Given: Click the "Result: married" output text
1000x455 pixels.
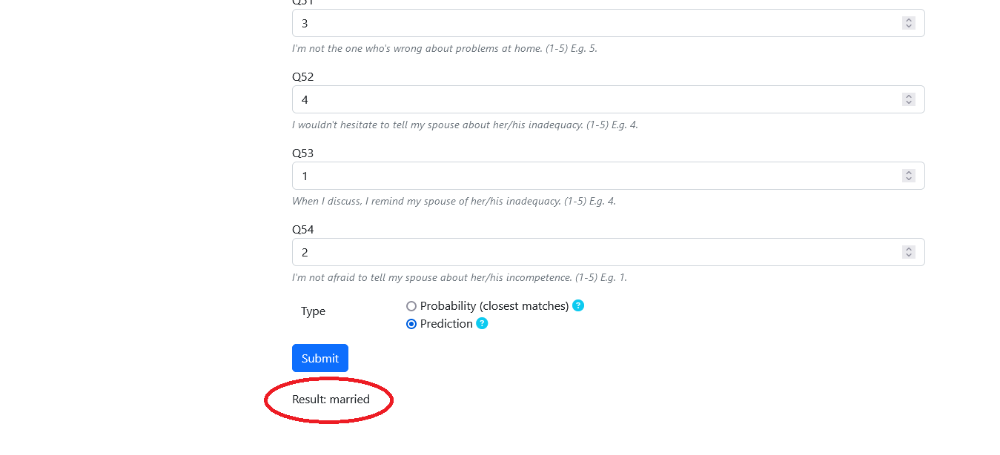Looking at the screenshot, I should 331,399.
